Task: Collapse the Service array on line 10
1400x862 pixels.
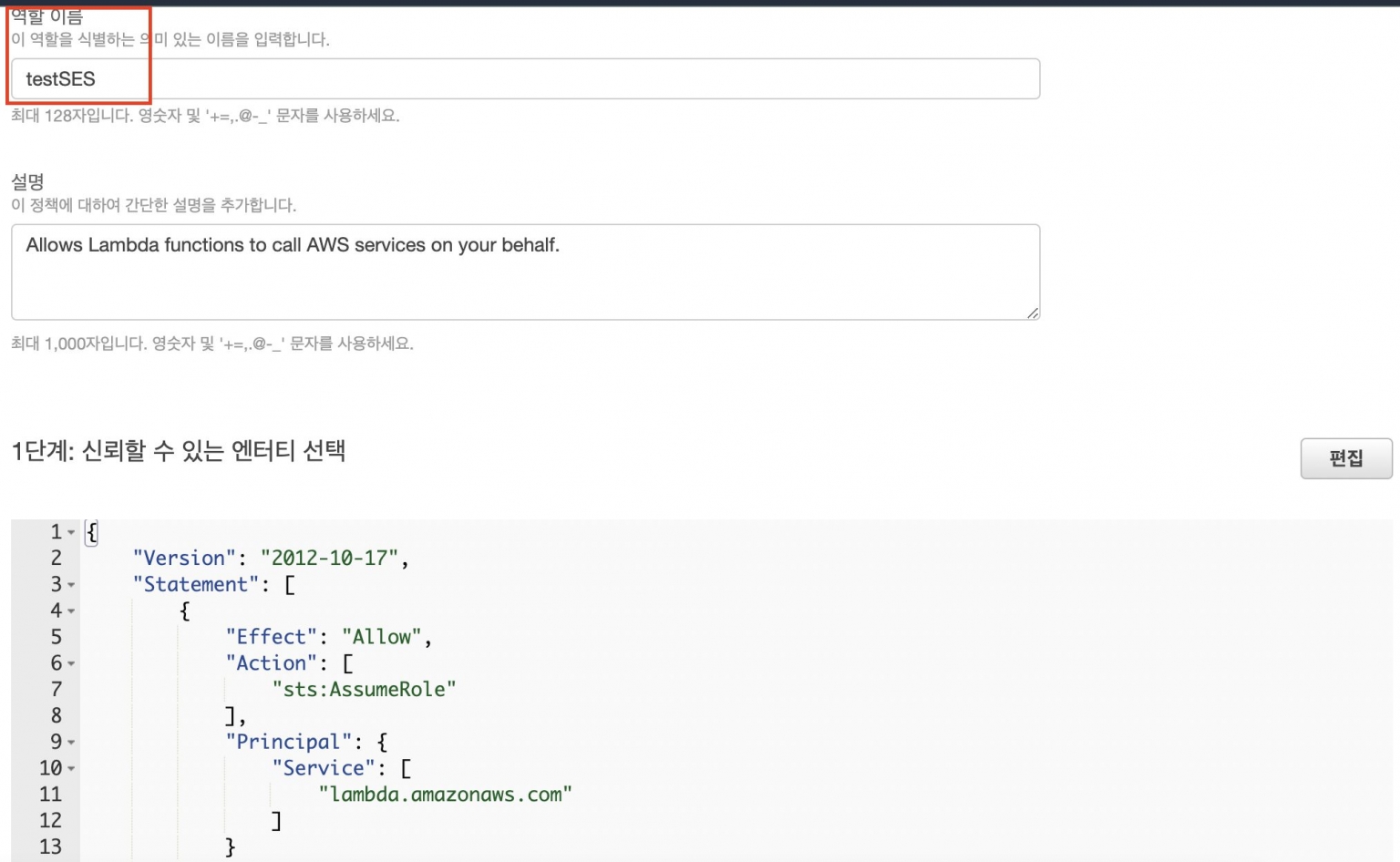Action: [70, 768]
